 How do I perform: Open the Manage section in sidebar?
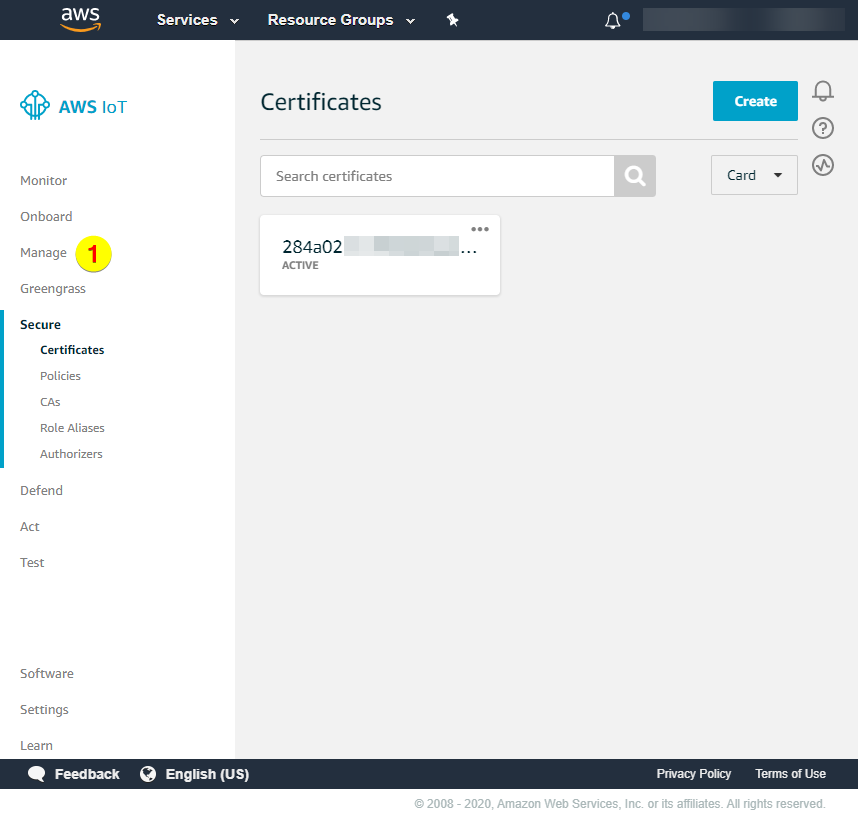43,253
